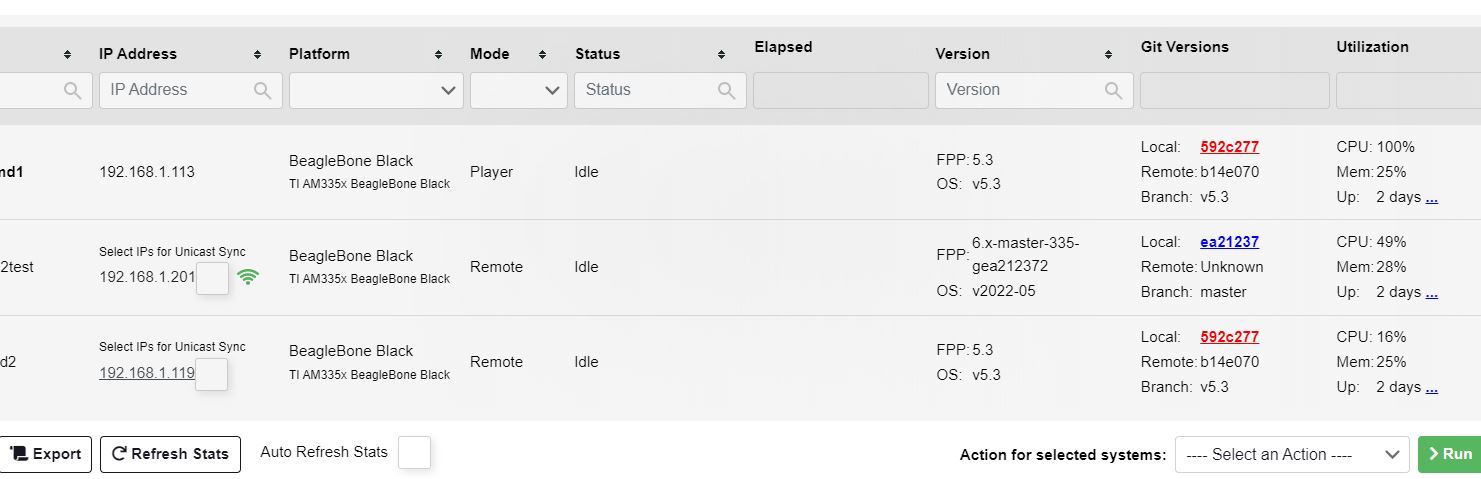The height and width of the screenshot is (479, 1481).
Task: Sort by the Platform column arrows
Action: coord(438,54)
